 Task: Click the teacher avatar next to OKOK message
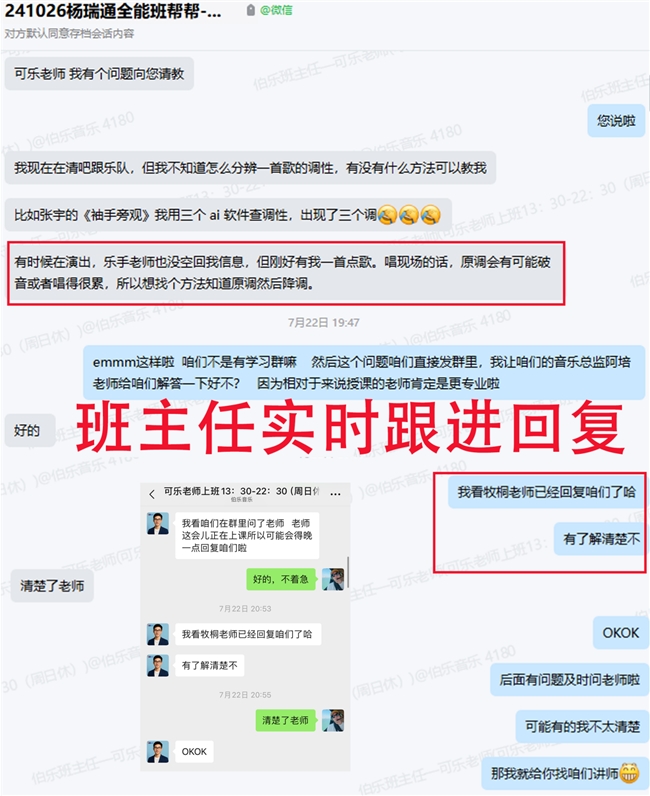[x=158, y=751]
